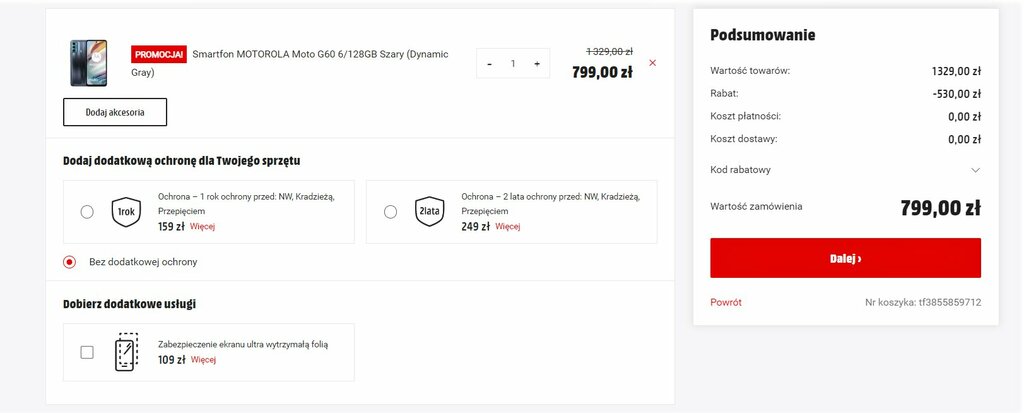Proceed with the red Dalej button
This screenshot has height=413, width=1024.
coord(846,258)
